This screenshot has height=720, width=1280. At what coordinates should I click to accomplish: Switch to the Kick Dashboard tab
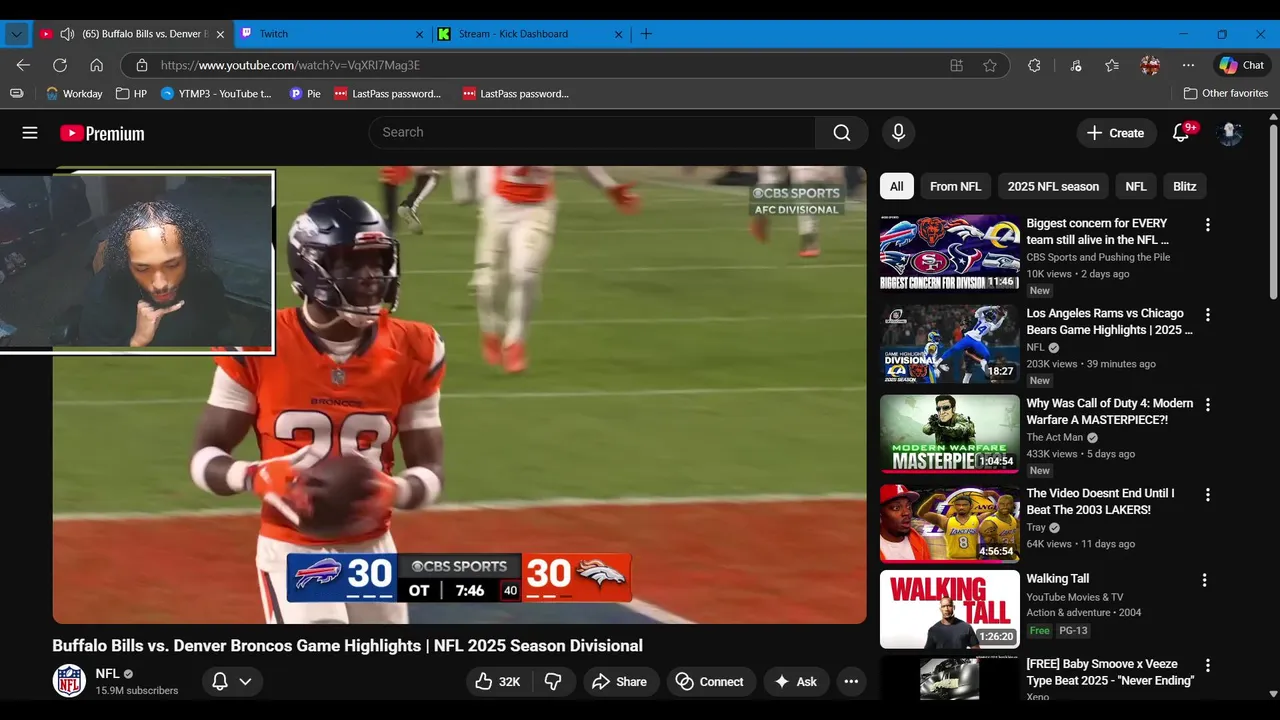[x=530, y=34]
